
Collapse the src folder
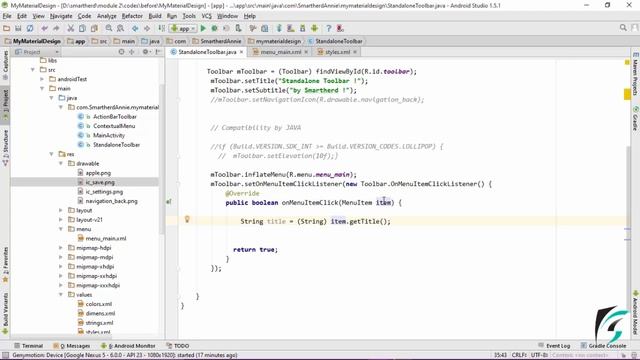pyautogui.click(x=33, y=70)
